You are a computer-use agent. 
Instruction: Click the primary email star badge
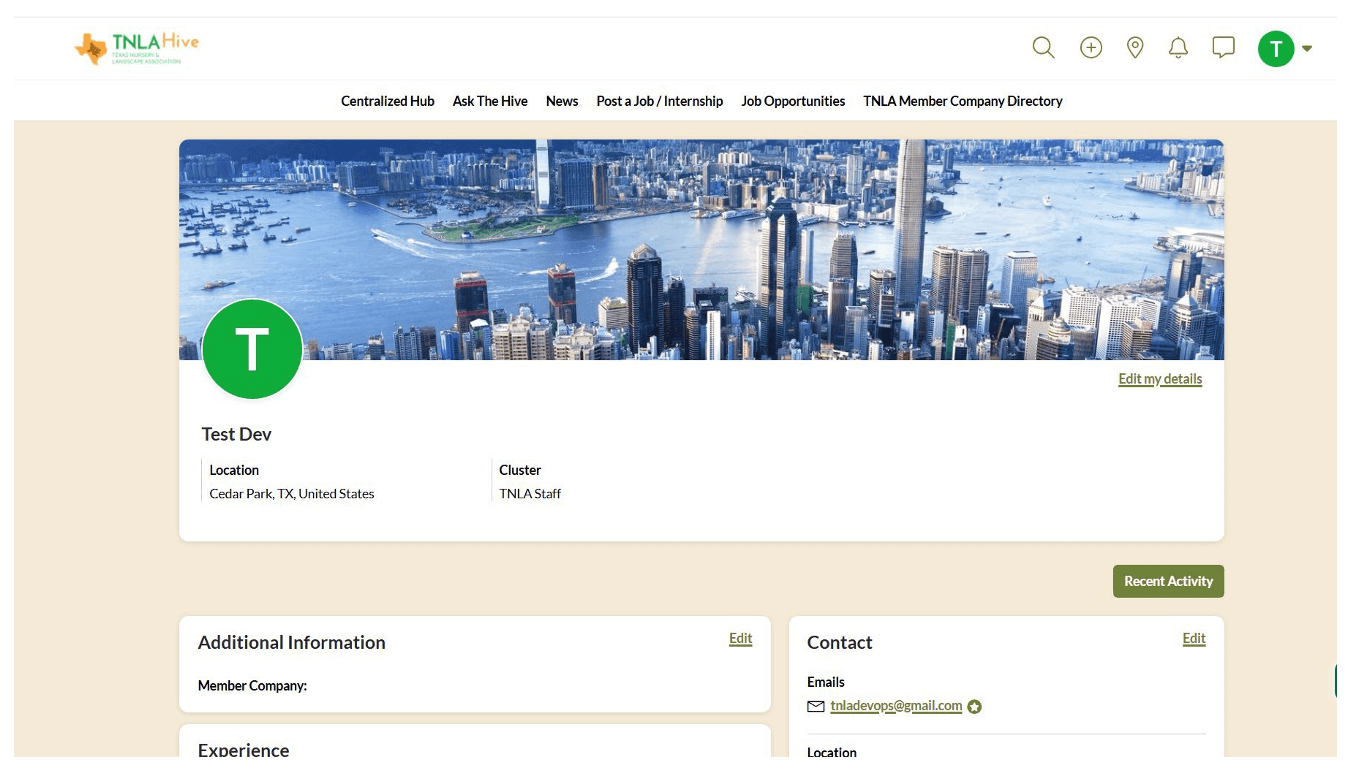[x=975, y=707]
